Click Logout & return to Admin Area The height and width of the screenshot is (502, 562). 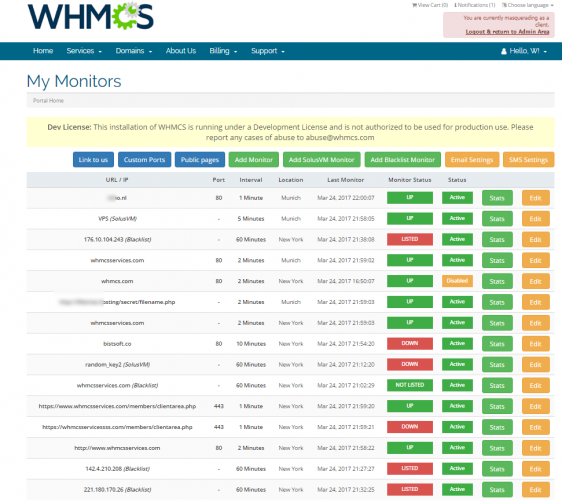tap(507, 32)
